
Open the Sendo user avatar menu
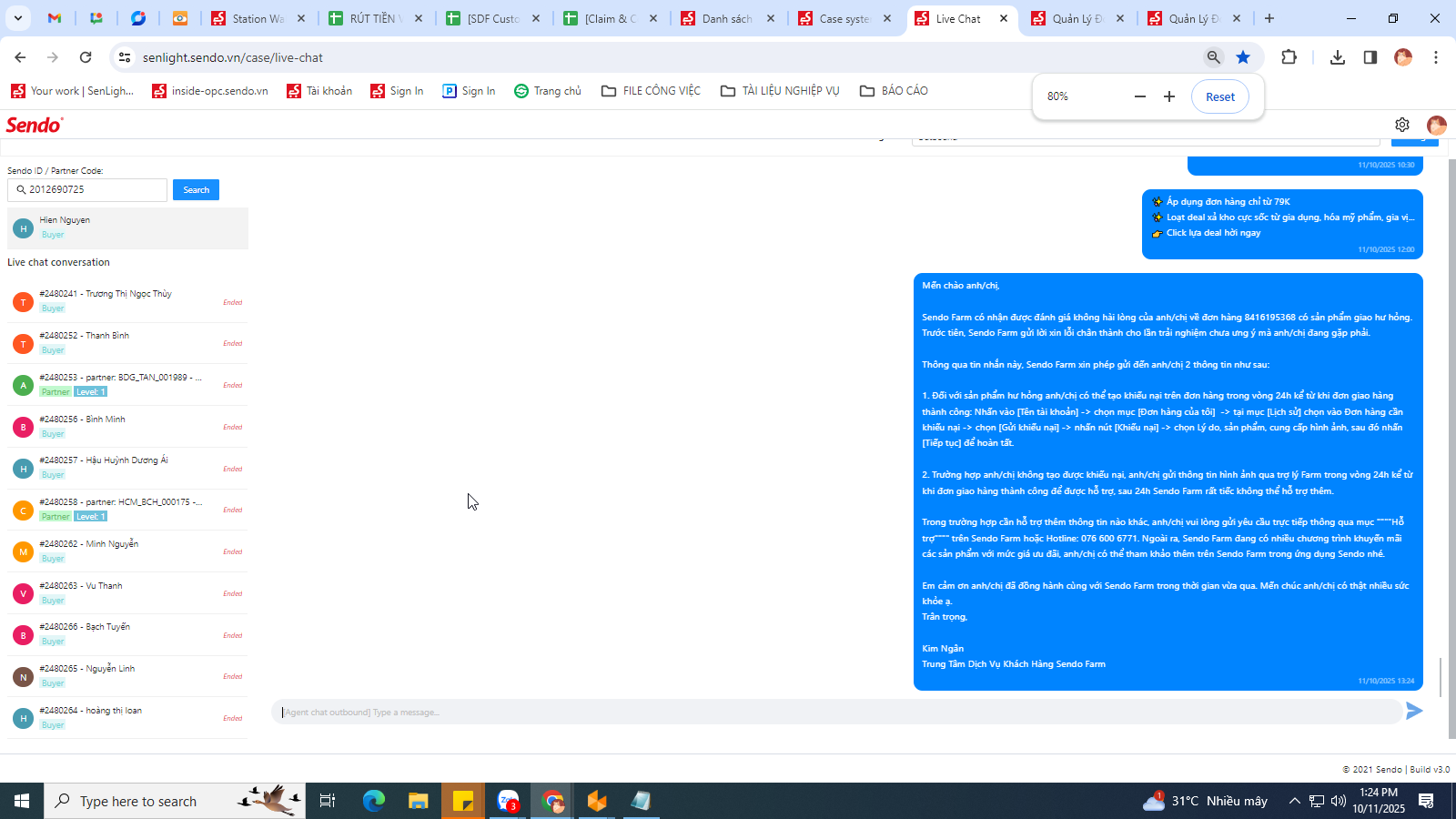click(x=1437, y=125)
